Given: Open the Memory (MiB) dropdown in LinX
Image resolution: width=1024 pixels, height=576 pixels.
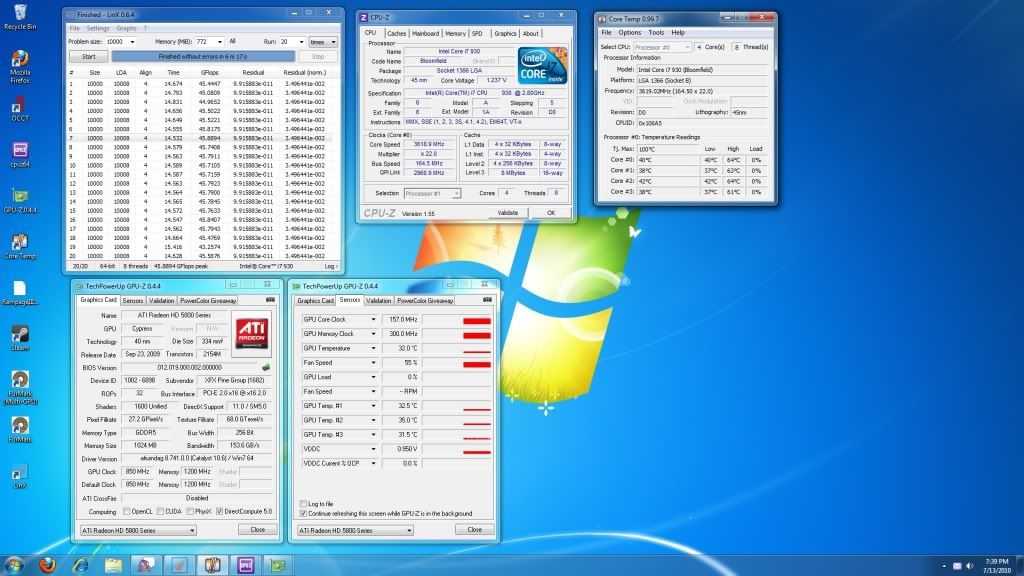Looking at the screenshot, I should point(220,42).
